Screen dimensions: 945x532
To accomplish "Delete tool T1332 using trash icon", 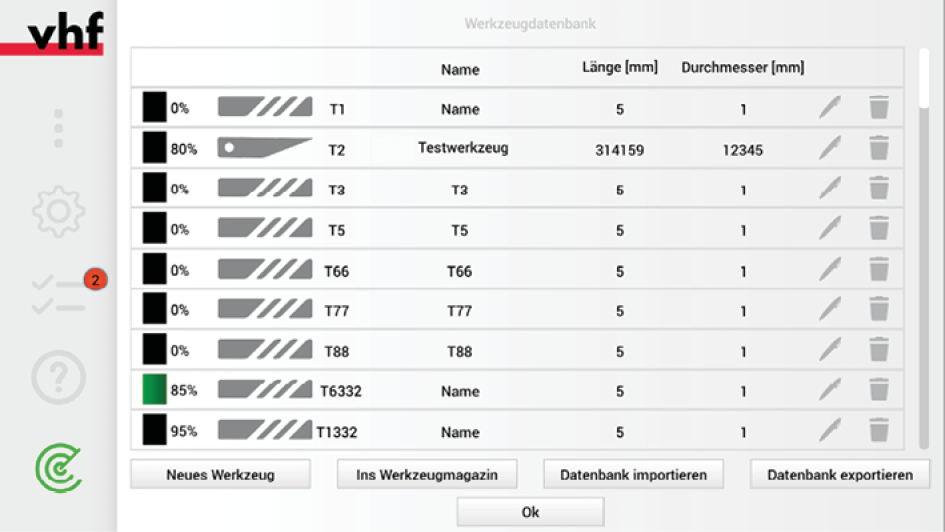I will point(879,430).
